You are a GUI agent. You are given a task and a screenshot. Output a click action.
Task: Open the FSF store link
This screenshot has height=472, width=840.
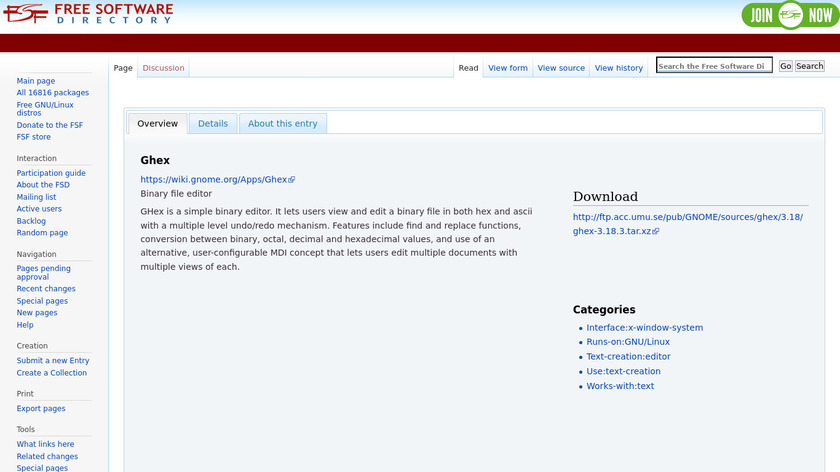(33, 137)
